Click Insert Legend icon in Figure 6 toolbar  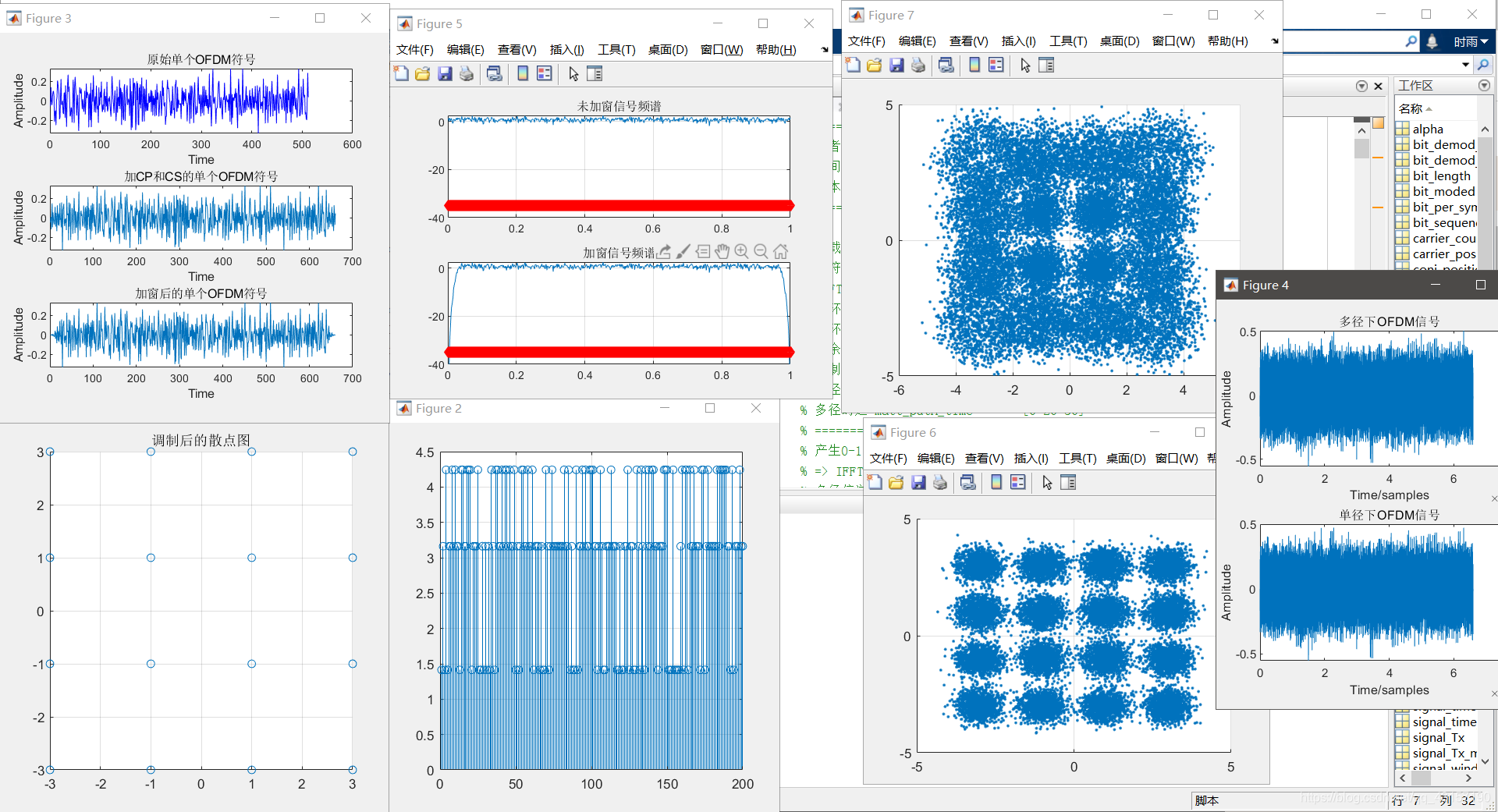[x=1018, y=482]
